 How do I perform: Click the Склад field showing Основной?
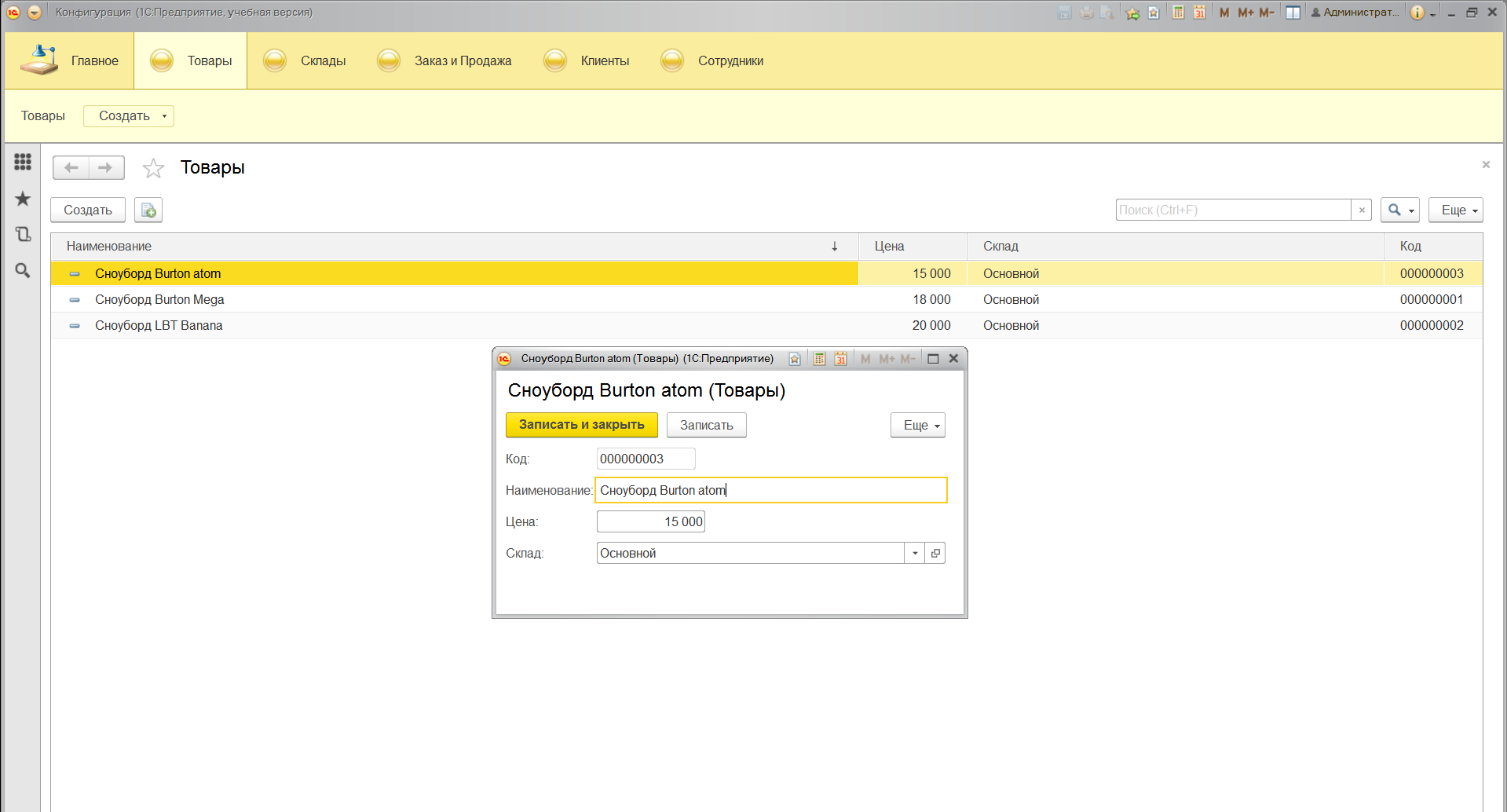coord(751,553)
